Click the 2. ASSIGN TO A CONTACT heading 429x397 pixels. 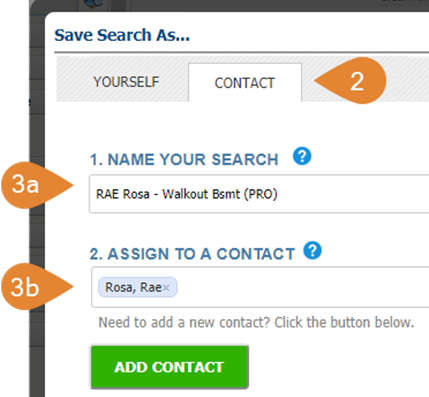point(192,254)
